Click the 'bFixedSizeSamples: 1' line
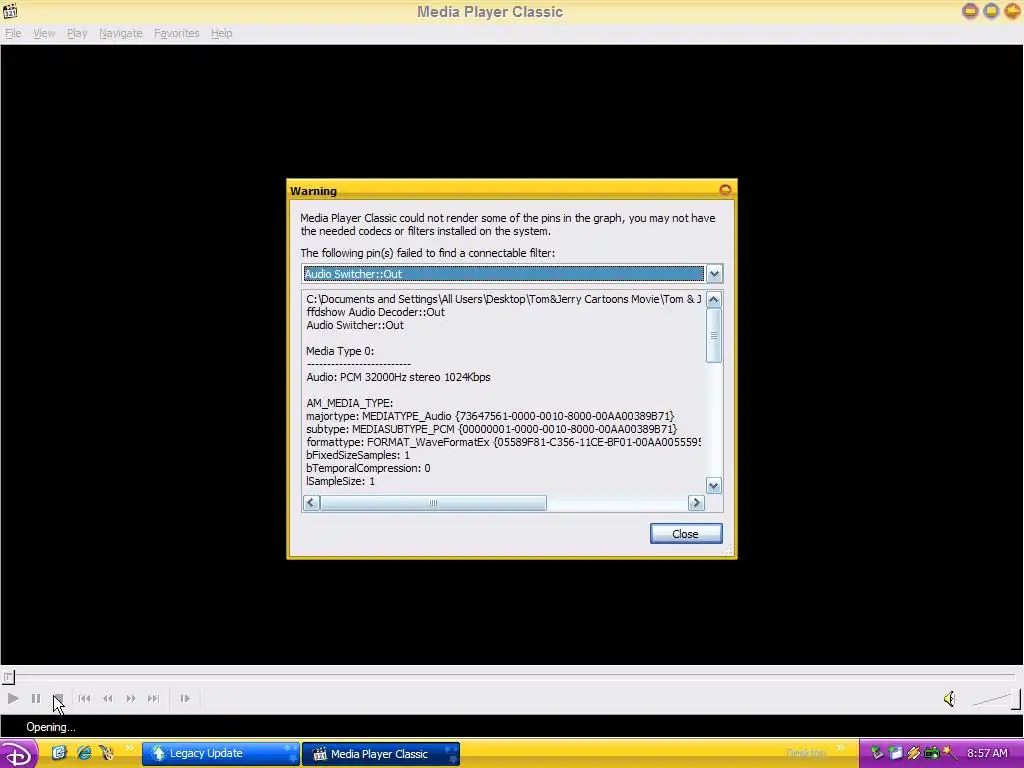 (358, 455)
